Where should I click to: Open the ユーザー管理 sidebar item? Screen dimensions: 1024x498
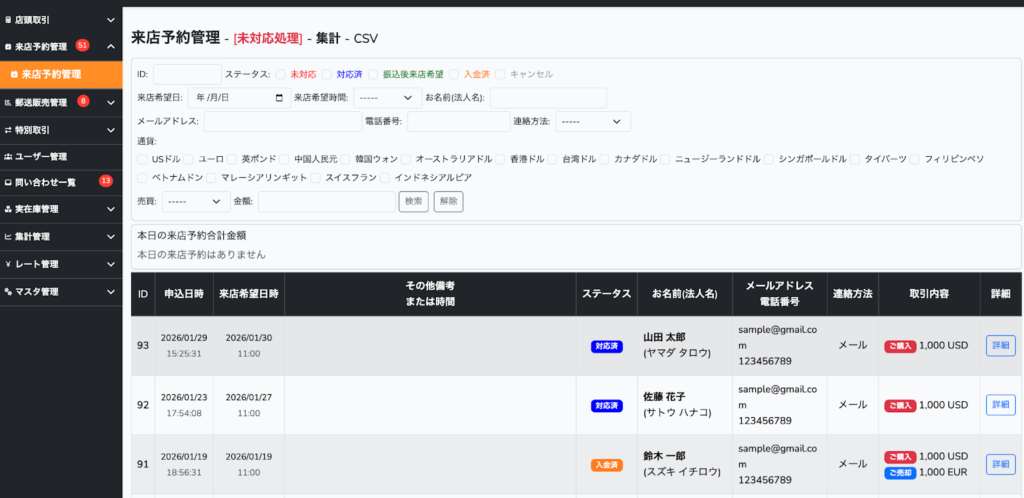61,156
